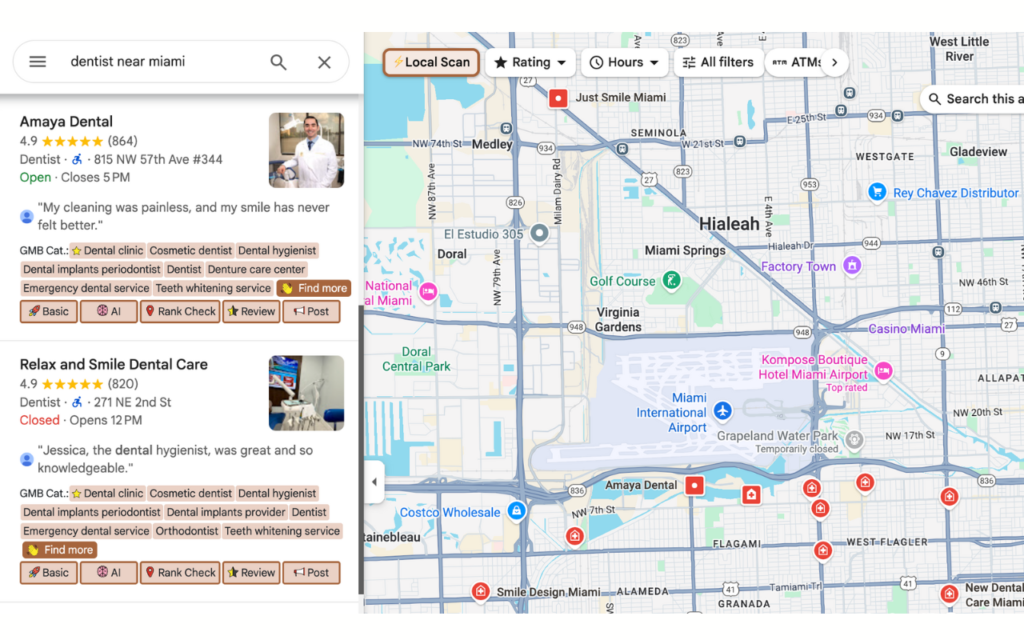Run a Basic audit on Amaya Dental
The height and width of the screenshot is (640, 1024).
tap(48, 311)
